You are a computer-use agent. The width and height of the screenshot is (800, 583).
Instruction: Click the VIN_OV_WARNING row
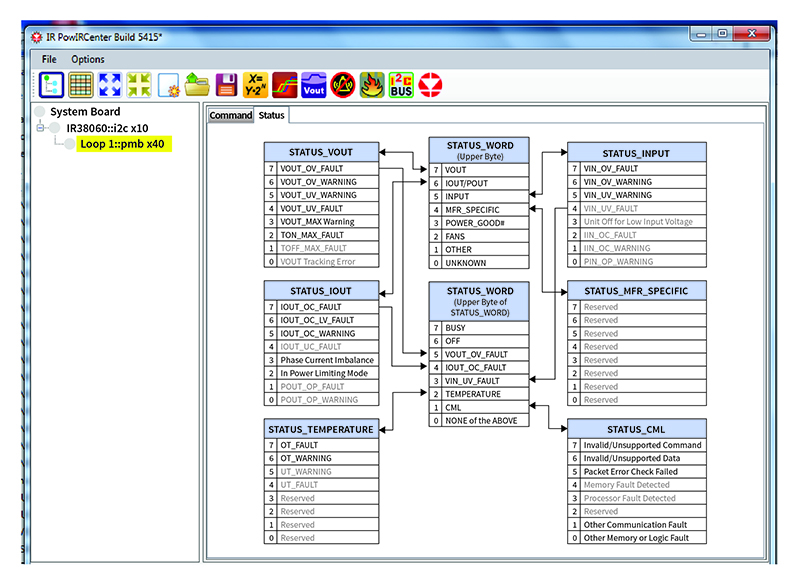(x=637, y=182)
